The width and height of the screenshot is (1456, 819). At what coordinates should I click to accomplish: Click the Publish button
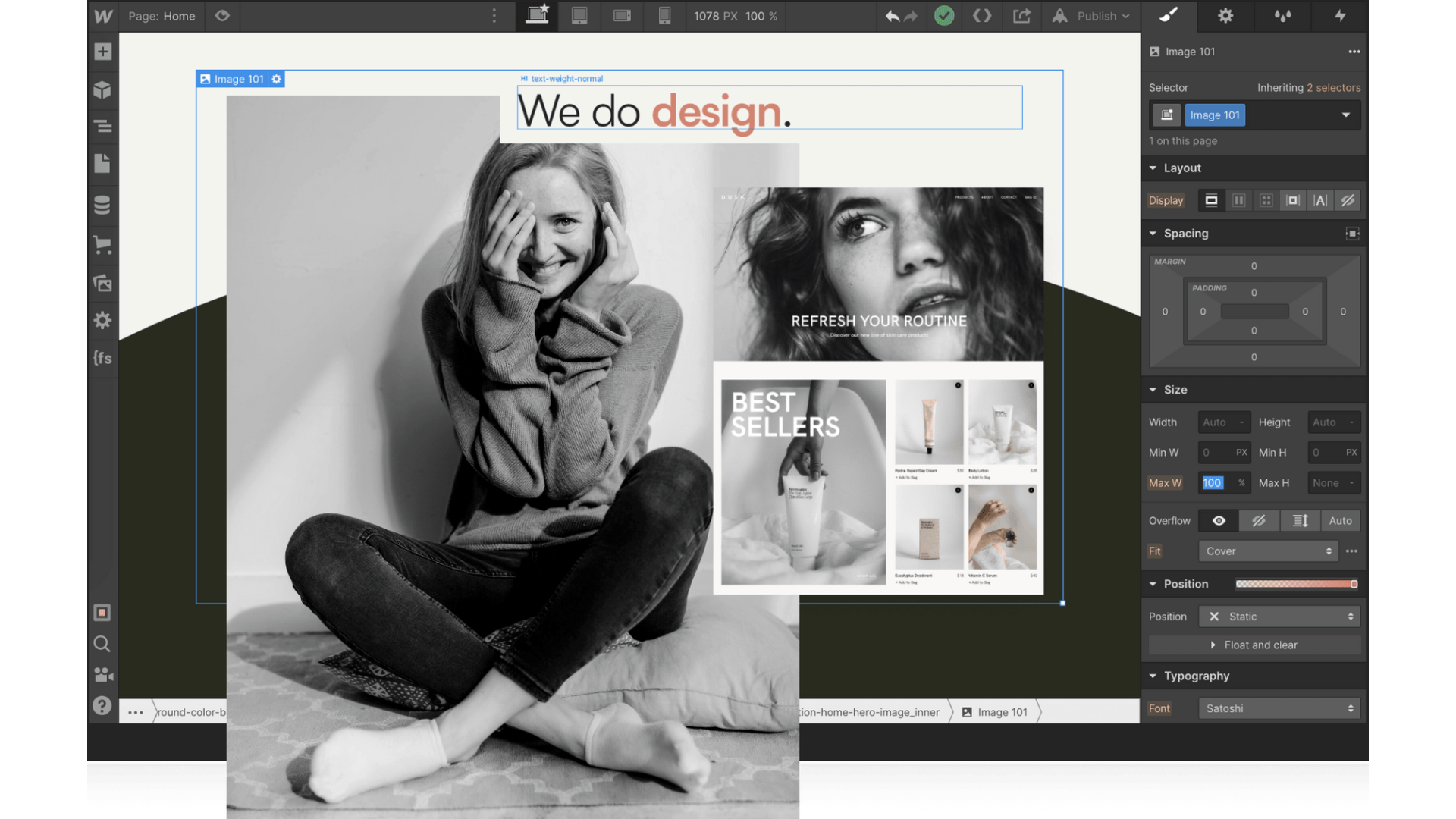pyautogui.click(x=1097, y=16)
